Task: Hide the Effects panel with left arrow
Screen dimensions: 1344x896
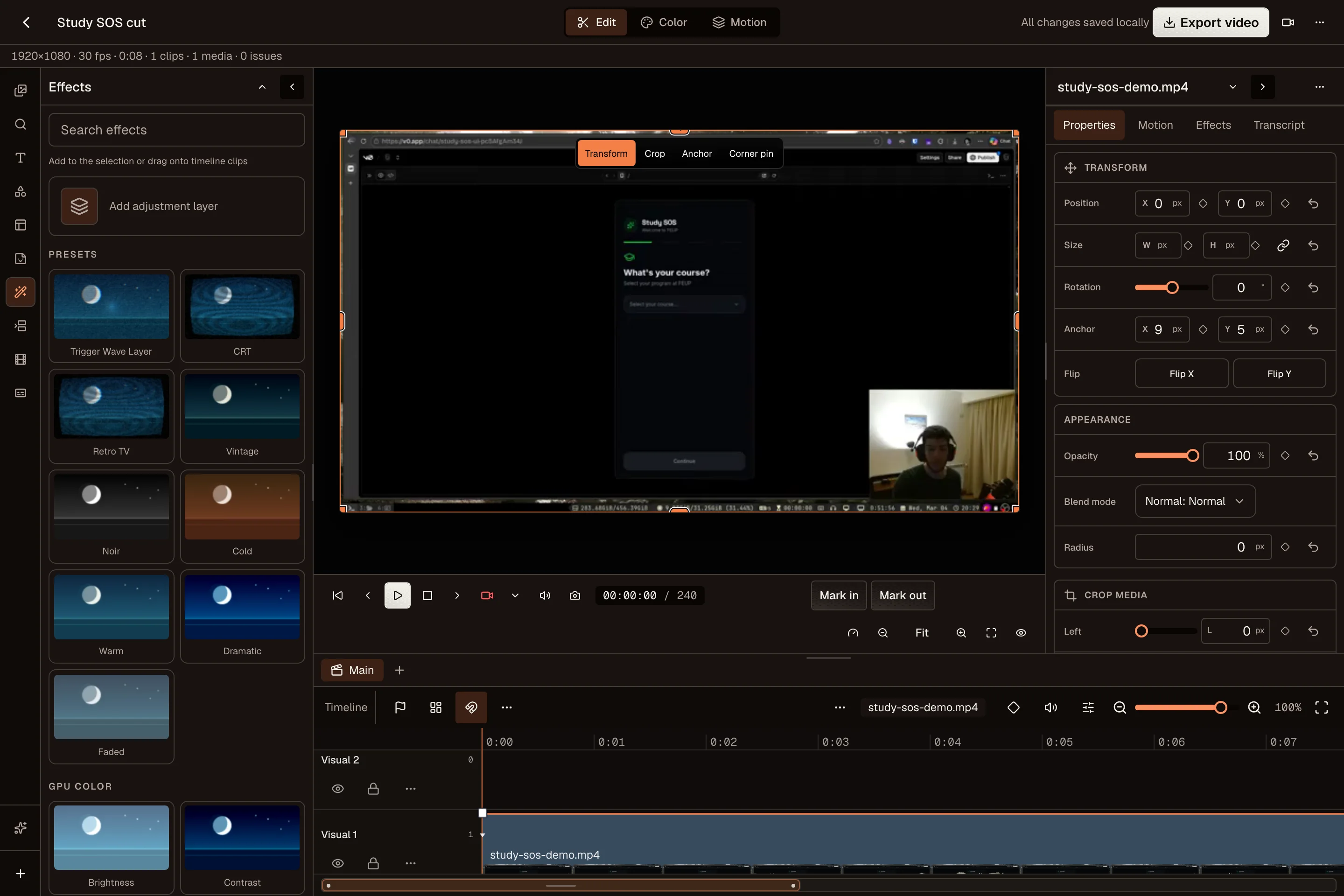Action: click(x=292, y=87)
